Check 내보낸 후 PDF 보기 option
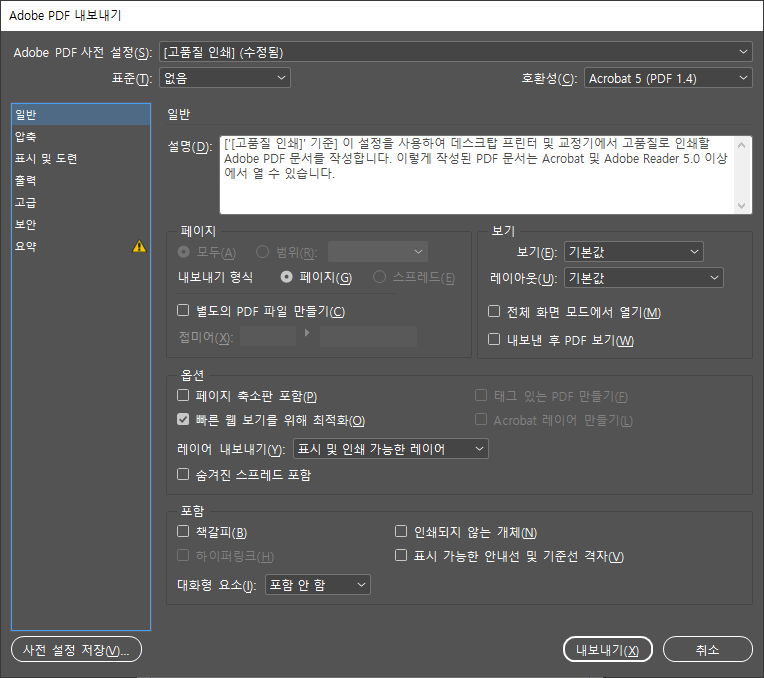 (x=494, y=339)
